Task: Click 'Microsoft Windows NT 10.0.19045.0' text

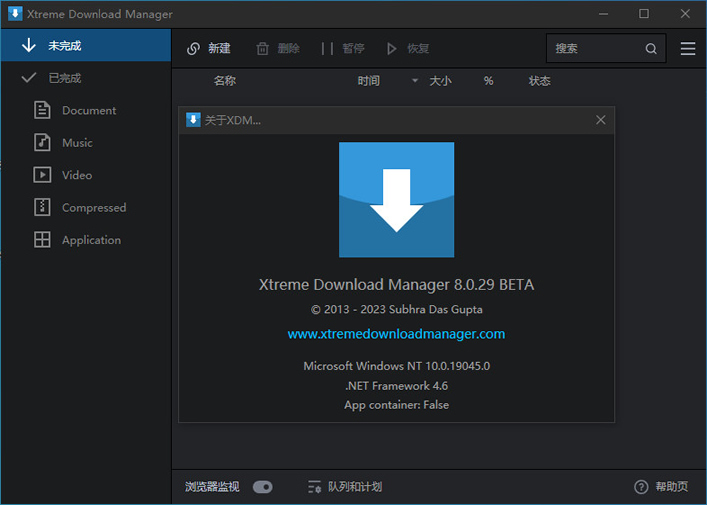Action: click(x=396, y=366)
